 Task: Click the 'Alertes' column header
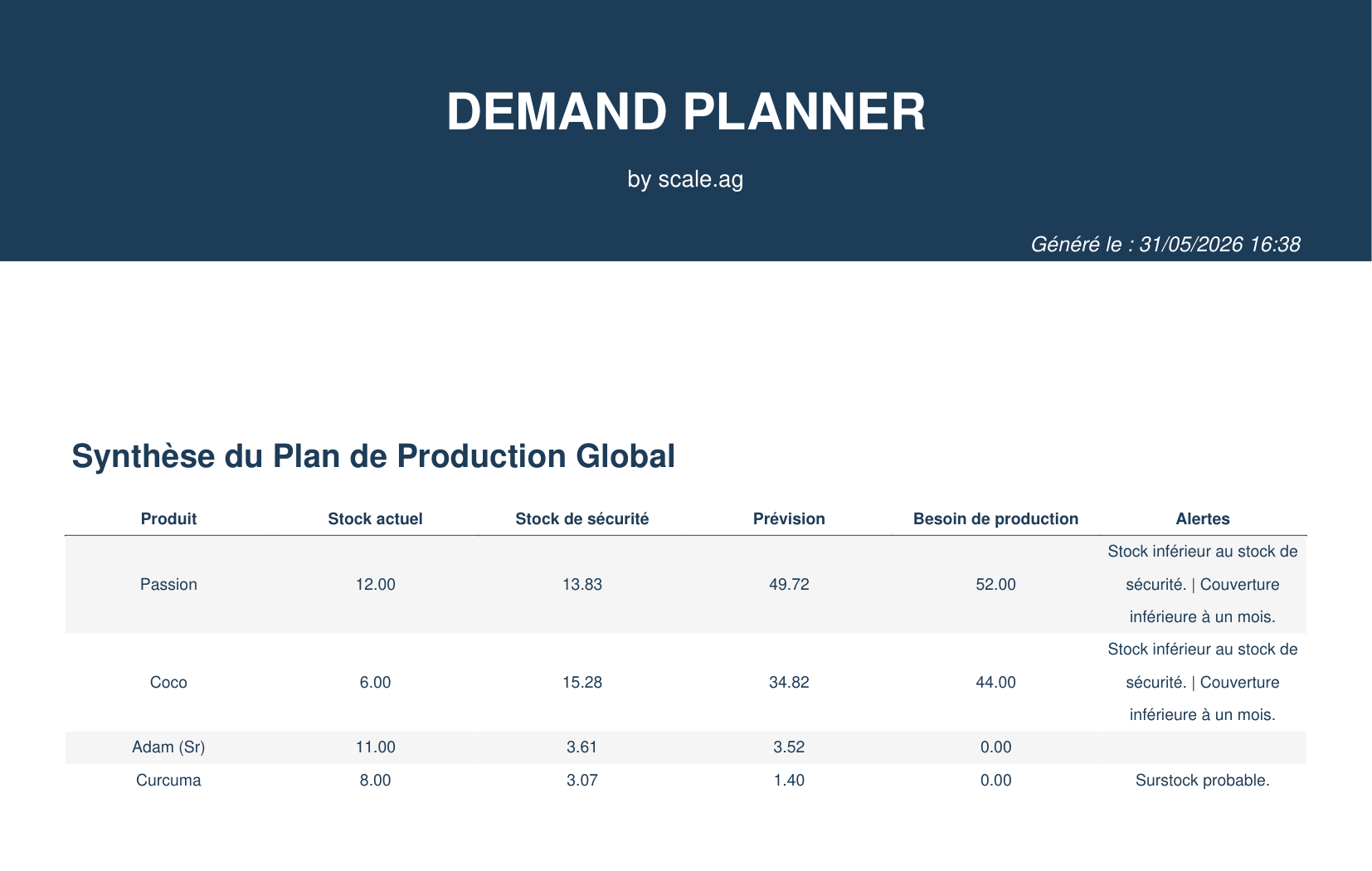(1203, 519)
